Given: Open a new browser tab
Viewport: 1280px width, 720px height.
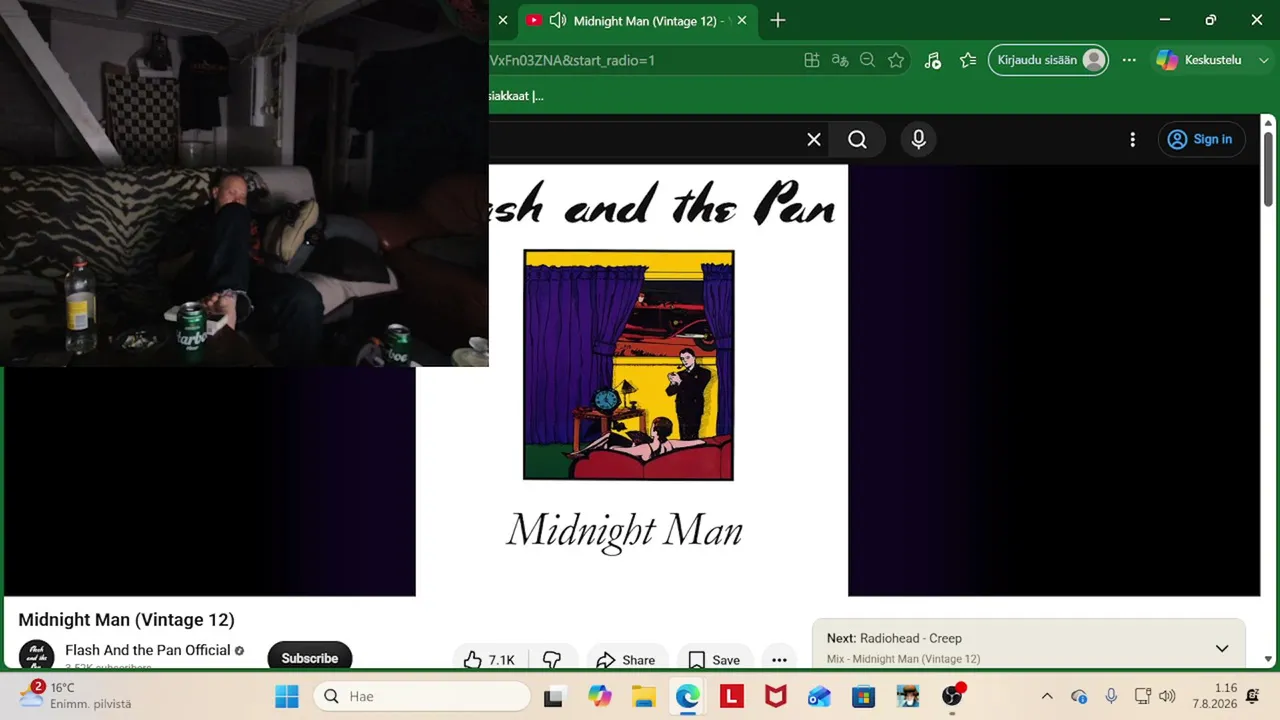Looking at the screenshot, I should [x=778, y=20].
